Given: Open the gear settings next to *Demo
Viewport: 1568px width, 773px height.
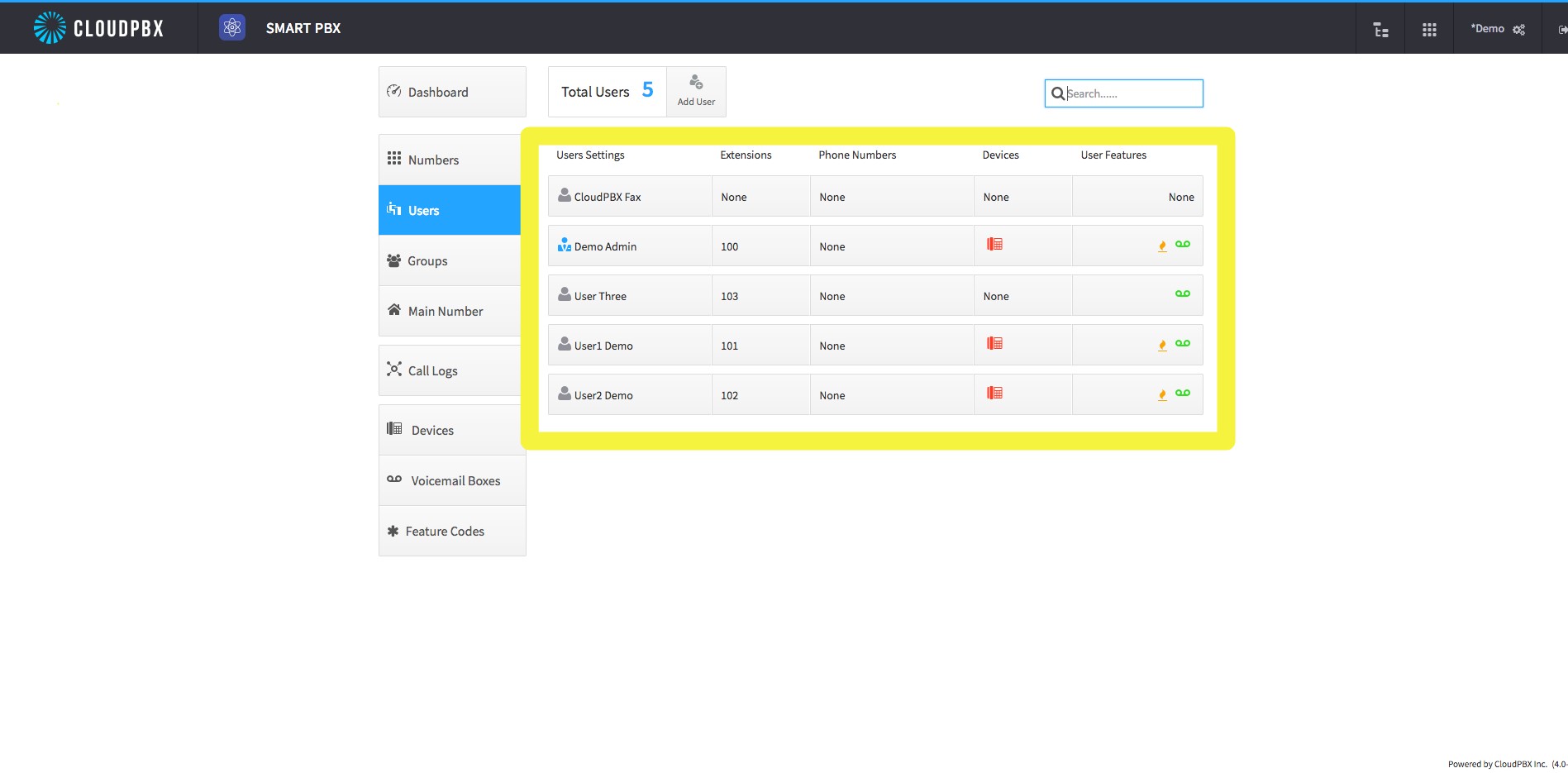Looking at the screenshot, I should 1519,30.
